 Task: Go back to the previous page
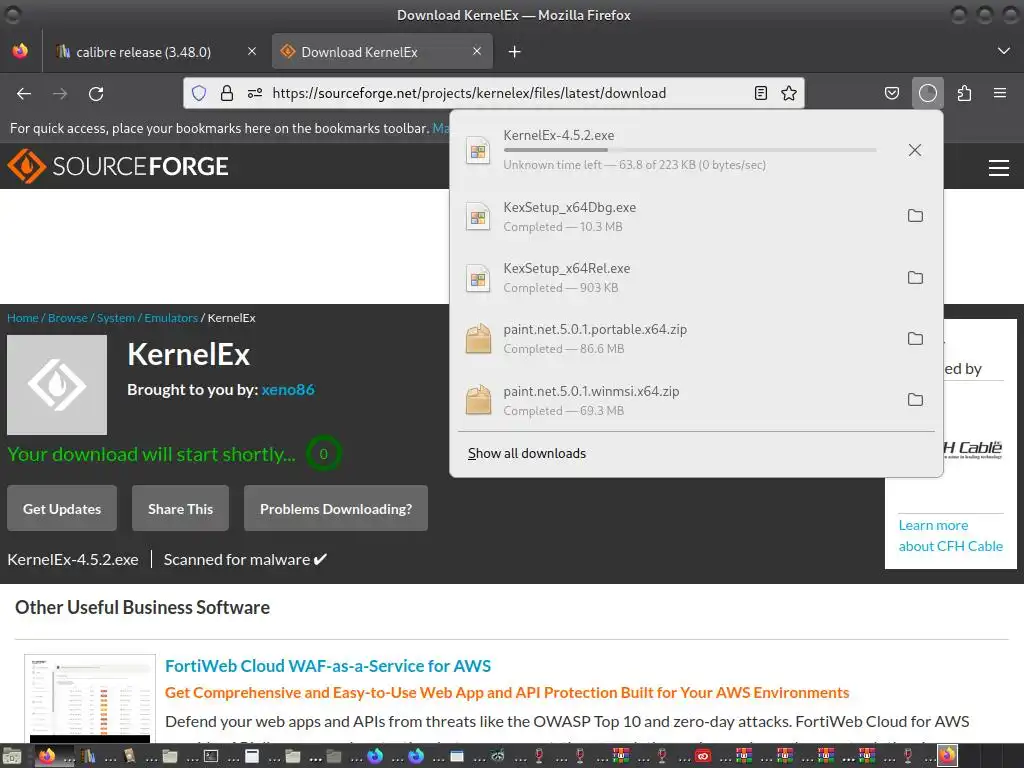click(24, 94)
